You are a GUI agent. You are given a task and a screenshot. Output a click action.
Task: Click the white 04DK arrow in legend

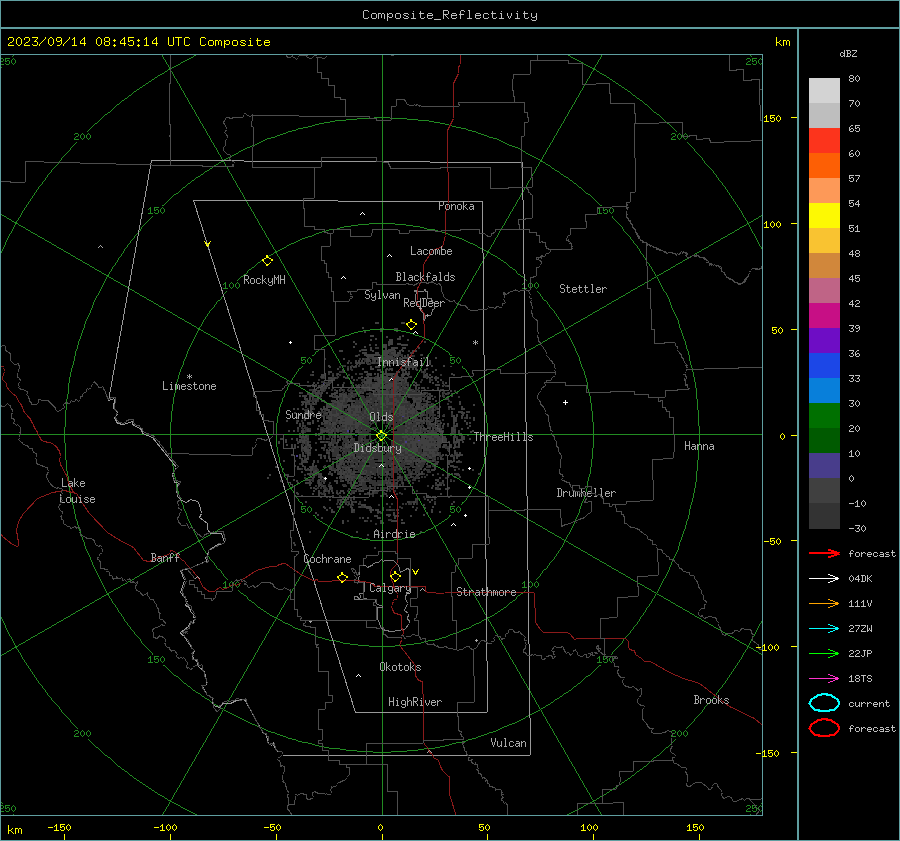coord(824,578)
